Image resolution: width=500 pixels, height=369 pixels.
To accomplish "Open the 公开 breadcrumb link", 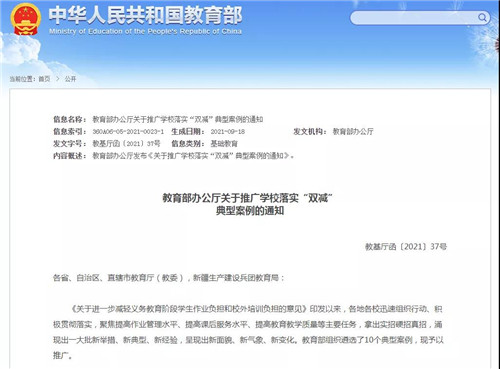I will (70, 79).
